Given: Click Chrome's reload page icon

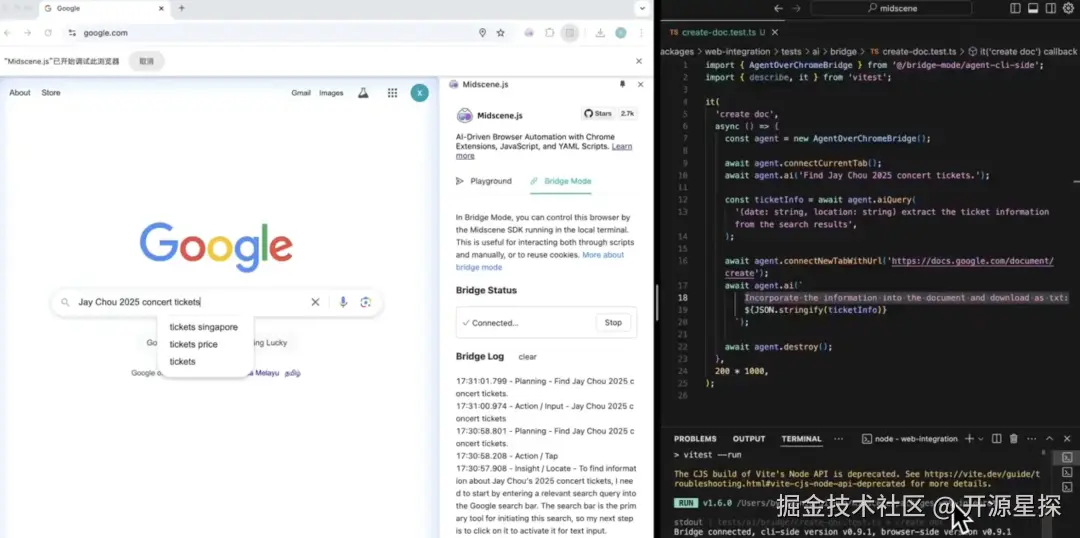Looking at the screenshot, I should pos(48,32).
